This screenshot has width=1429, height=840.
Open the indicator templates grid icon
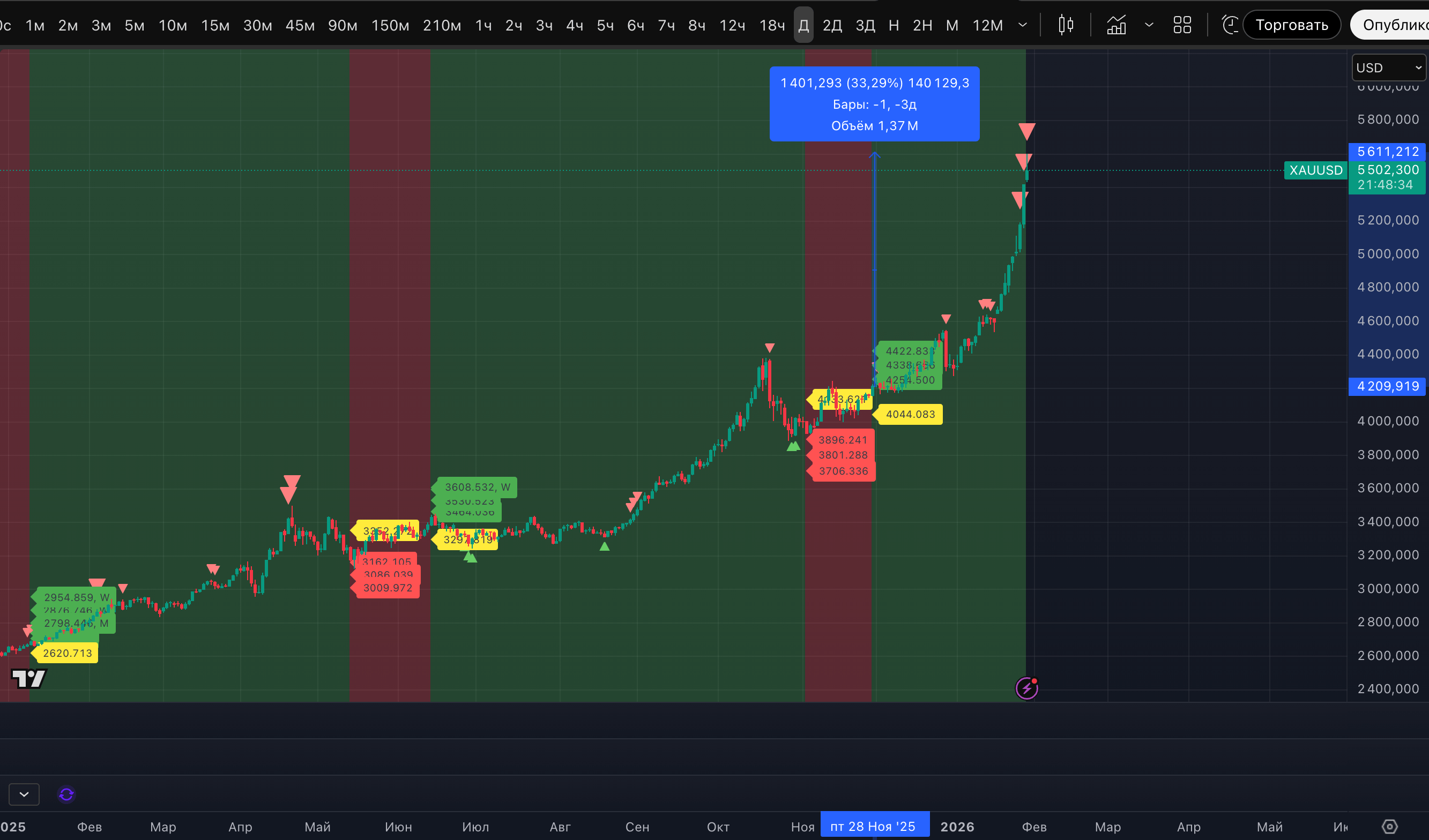coord(1182,25)
